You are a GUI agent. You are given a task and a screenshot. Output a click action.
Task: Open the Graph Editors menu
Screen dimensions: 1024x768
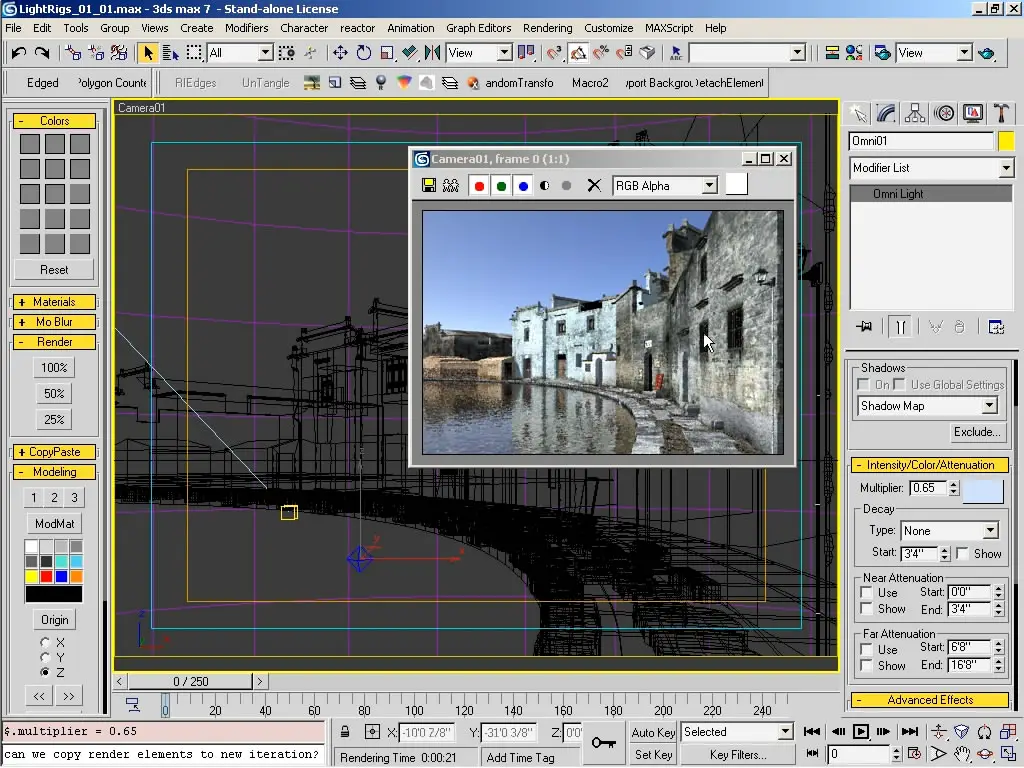(478, 28)
